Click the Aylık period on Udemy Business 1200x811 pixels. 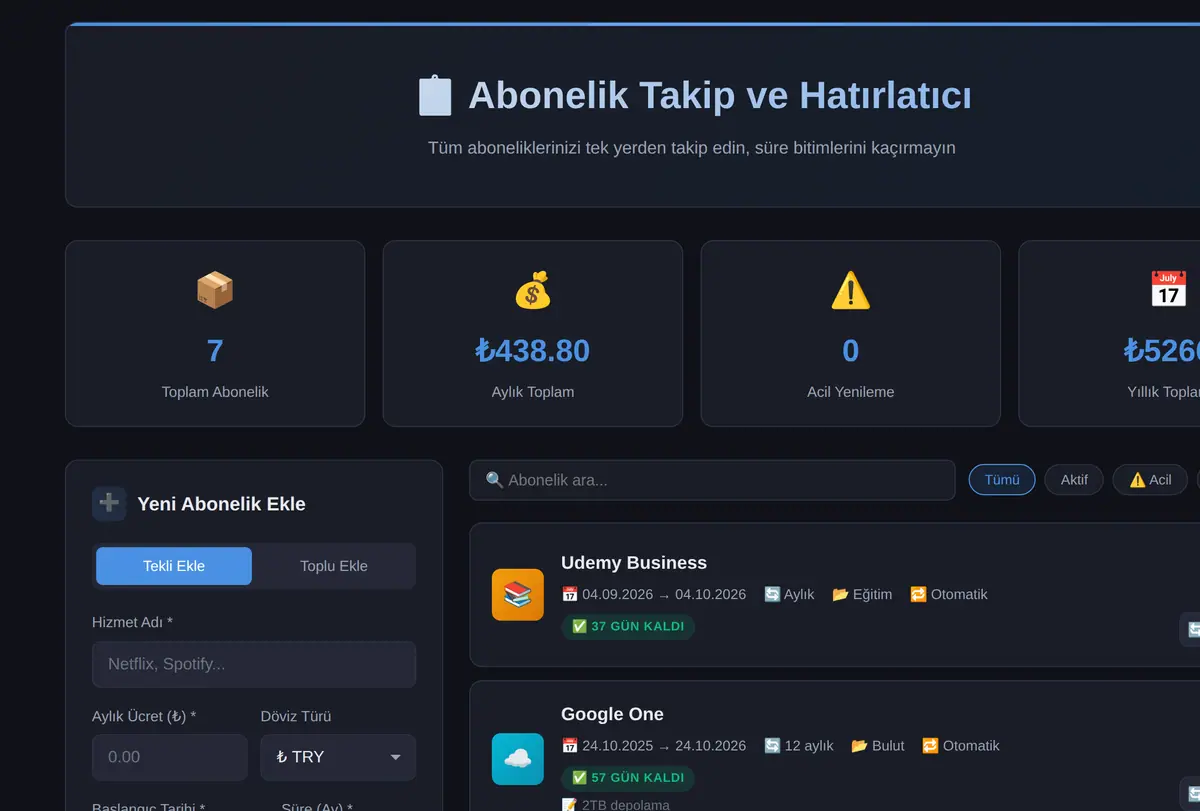789,594
